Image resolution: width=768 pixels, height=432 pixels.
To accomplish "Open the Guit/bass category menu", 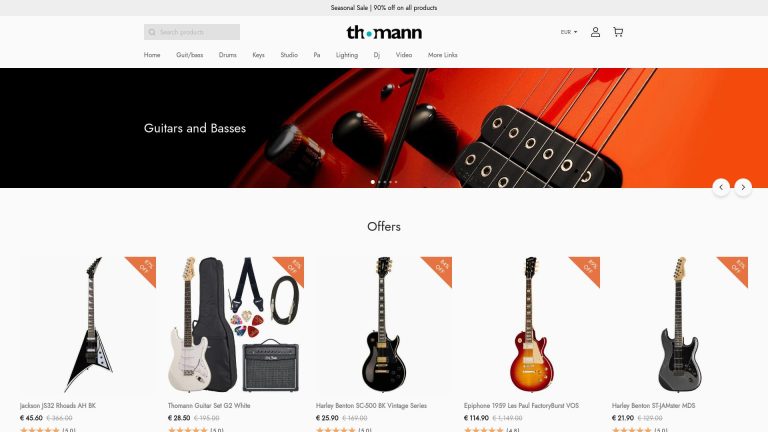I will click(190, 55).
